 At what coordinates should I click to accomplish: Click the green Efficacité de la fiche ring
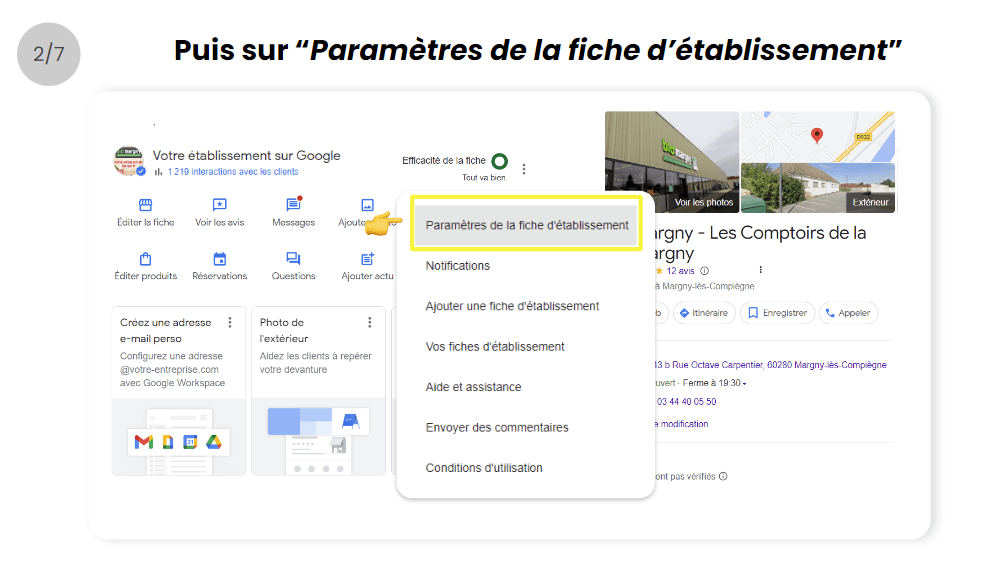point(500,161)
